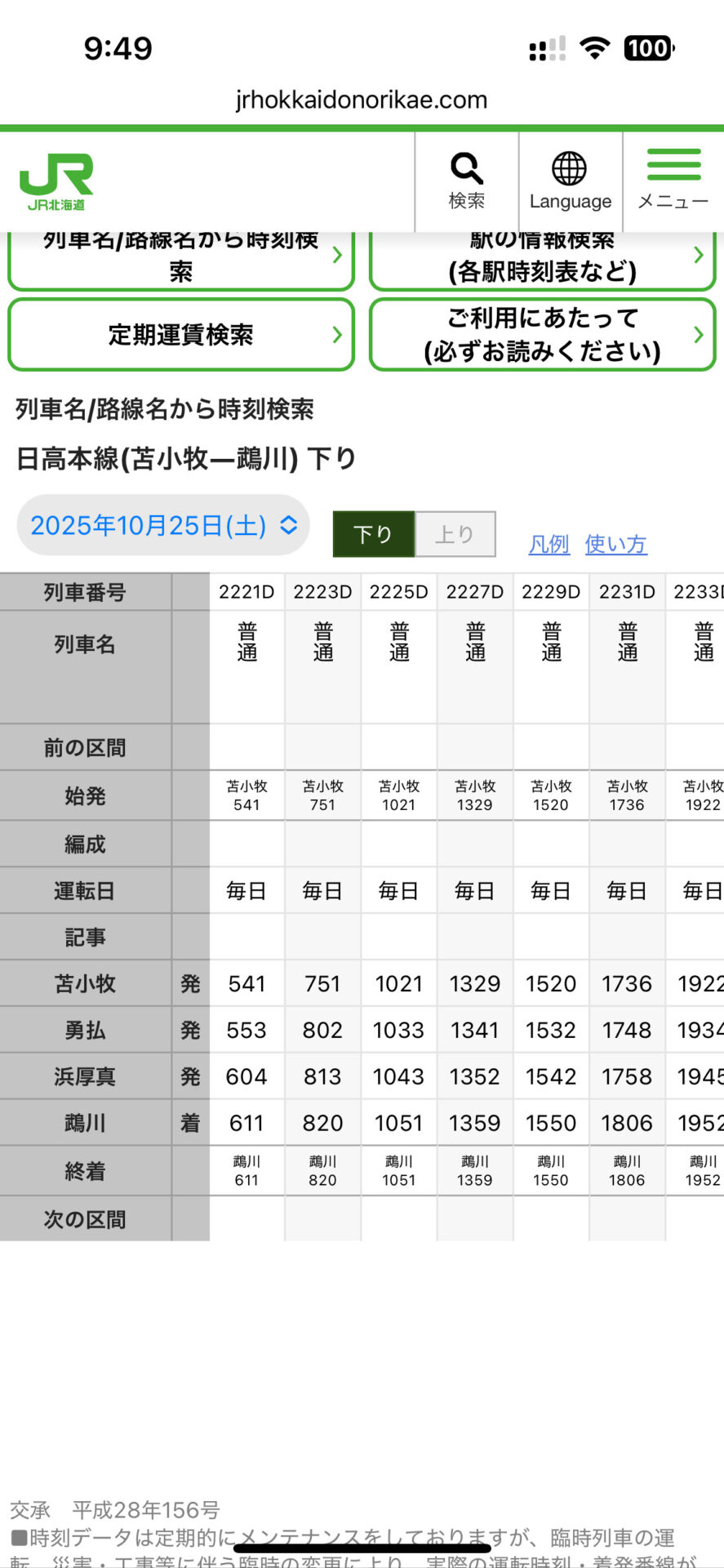Open 列車名/路線名から時刻検索 button

pyautogui.click(x=181, y=257)
